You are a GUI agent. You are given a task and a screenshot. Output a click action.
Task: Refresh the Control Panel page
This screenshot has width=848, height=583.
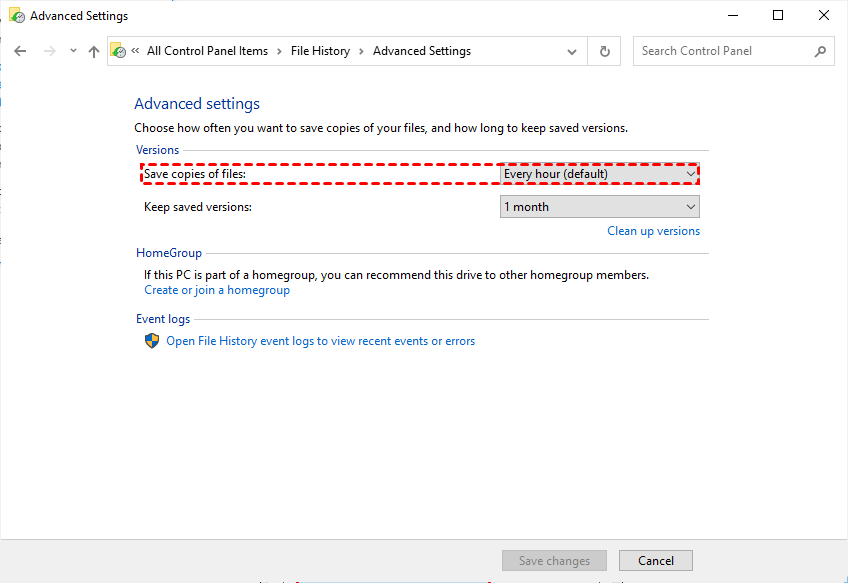(x=604, y=51)
